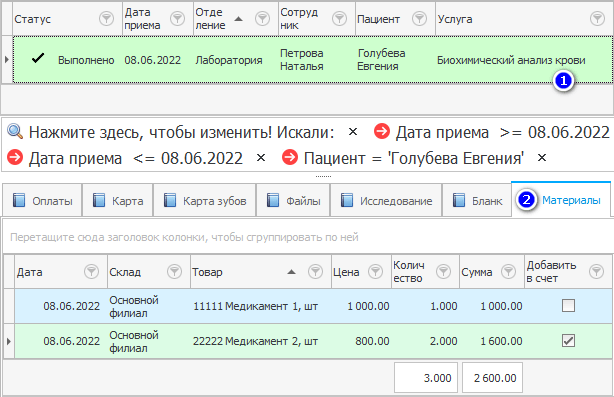Viewport: 614px width, 397px height.
Task: Select 11111 Медикамент 1 row
Action: (313, 306)
